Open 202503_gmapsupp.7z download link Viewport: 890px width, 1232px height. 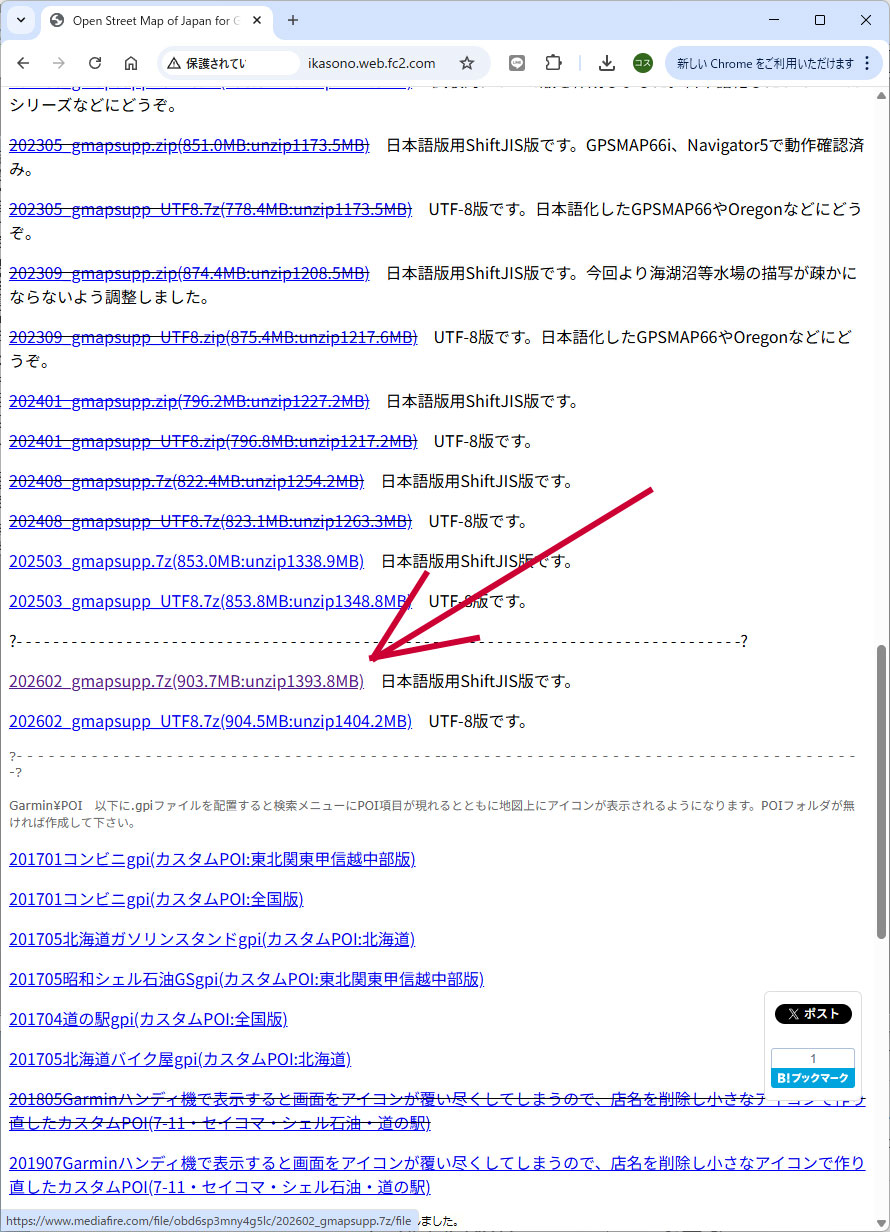(x=186, y=561)
